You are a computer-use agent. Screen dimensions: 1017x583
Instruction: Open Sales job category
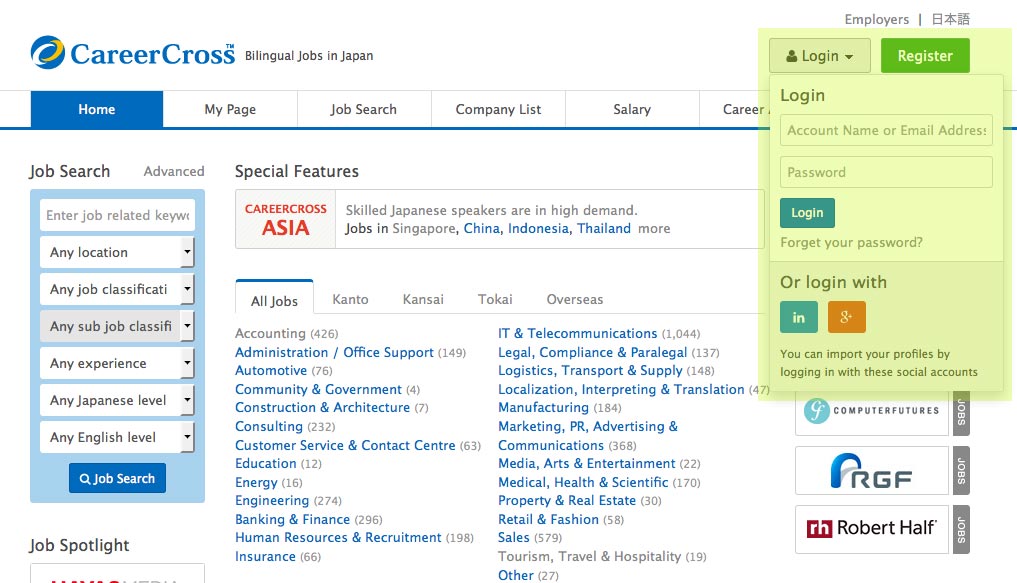pos(513,537)
